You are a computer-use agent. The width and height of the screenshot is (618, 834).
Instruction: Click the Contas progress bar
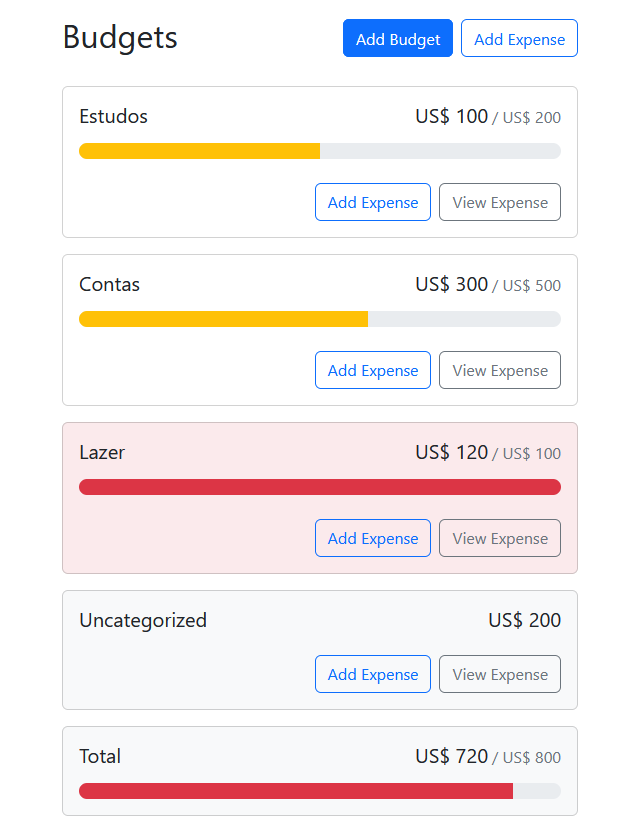click(x=320, y=319)
